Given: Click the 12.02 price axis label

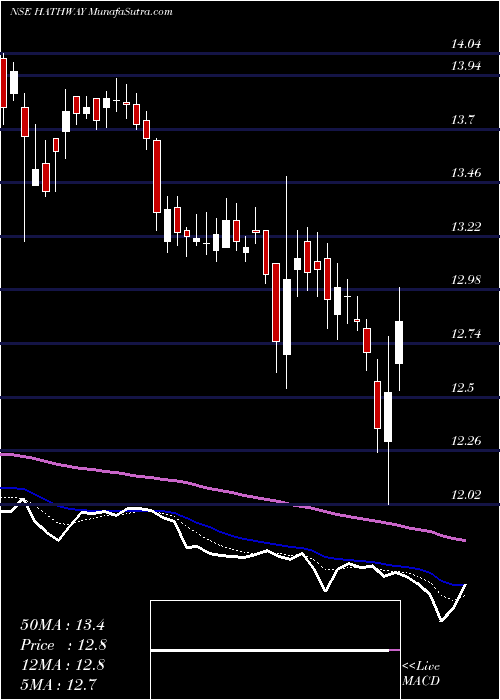Looking at the screenshot, I should click(x=466, y=495).
